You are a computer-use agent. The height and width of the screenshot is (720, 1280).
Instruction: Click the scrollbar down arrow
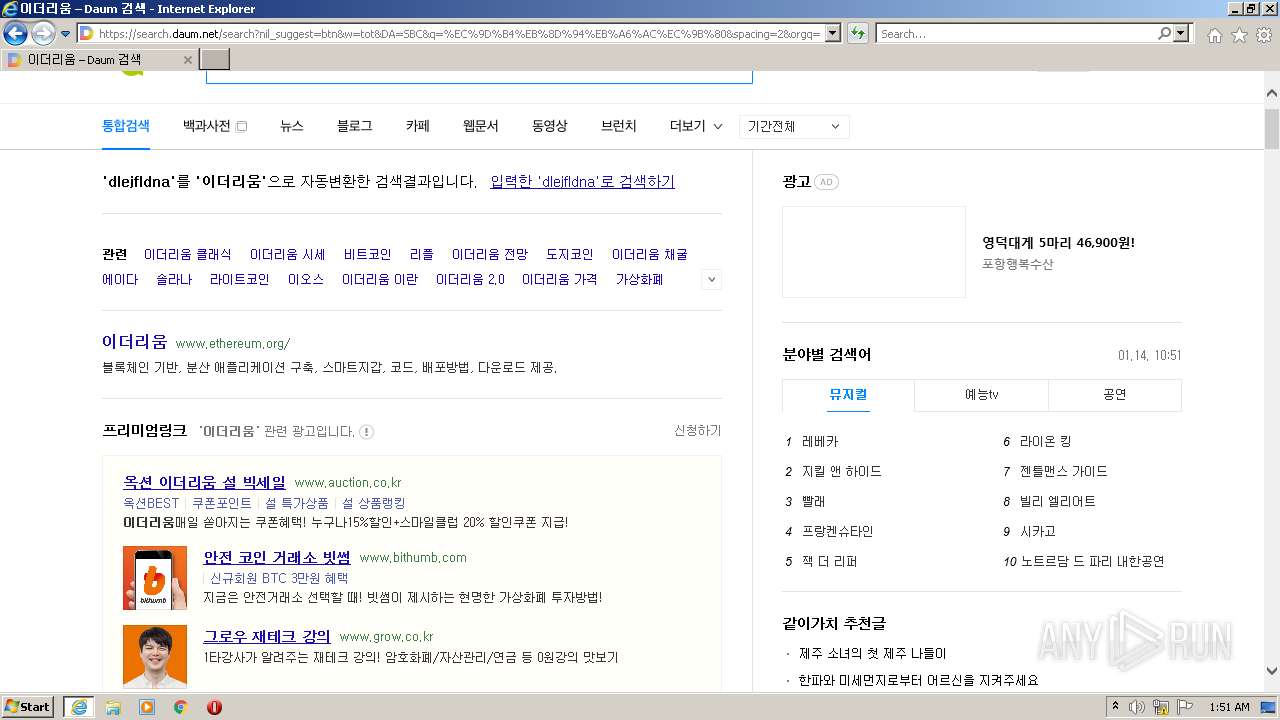(1272, 671)
